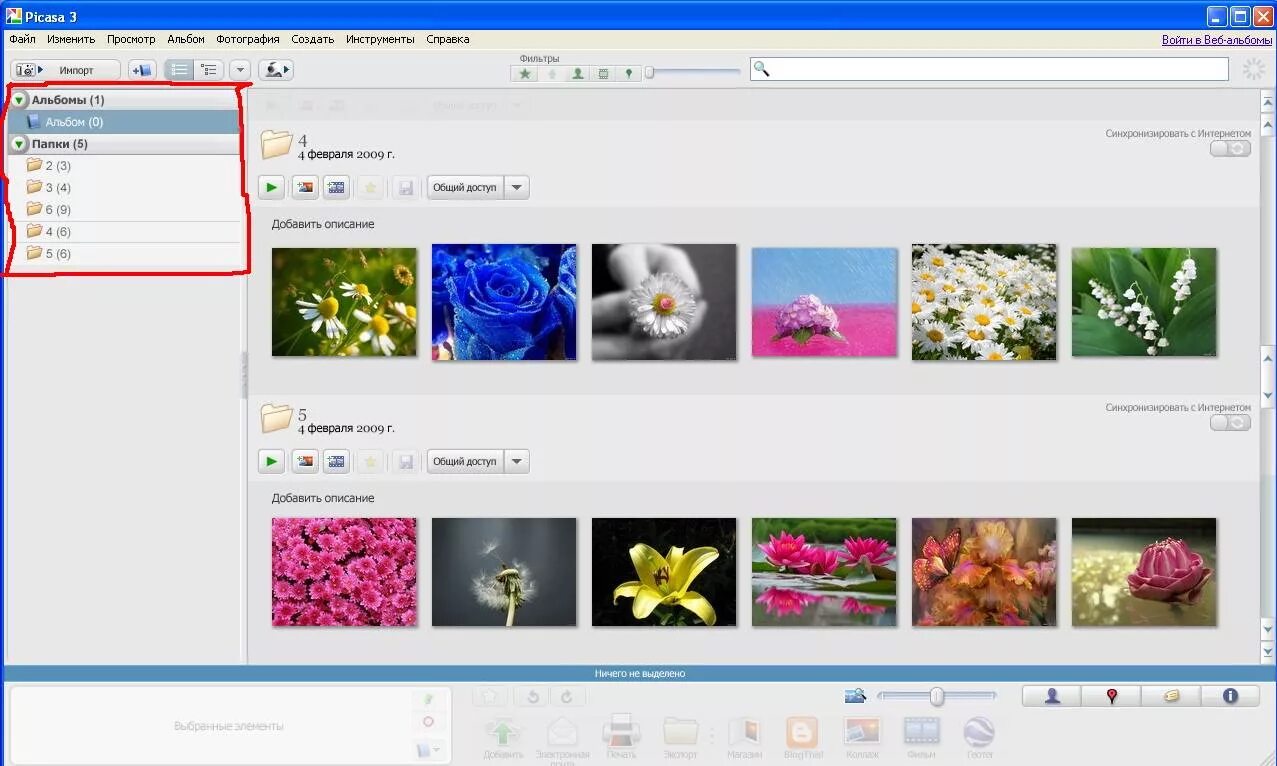Create movie presentation for folder 4
The image size is (1277, 766).
point(336,187)
